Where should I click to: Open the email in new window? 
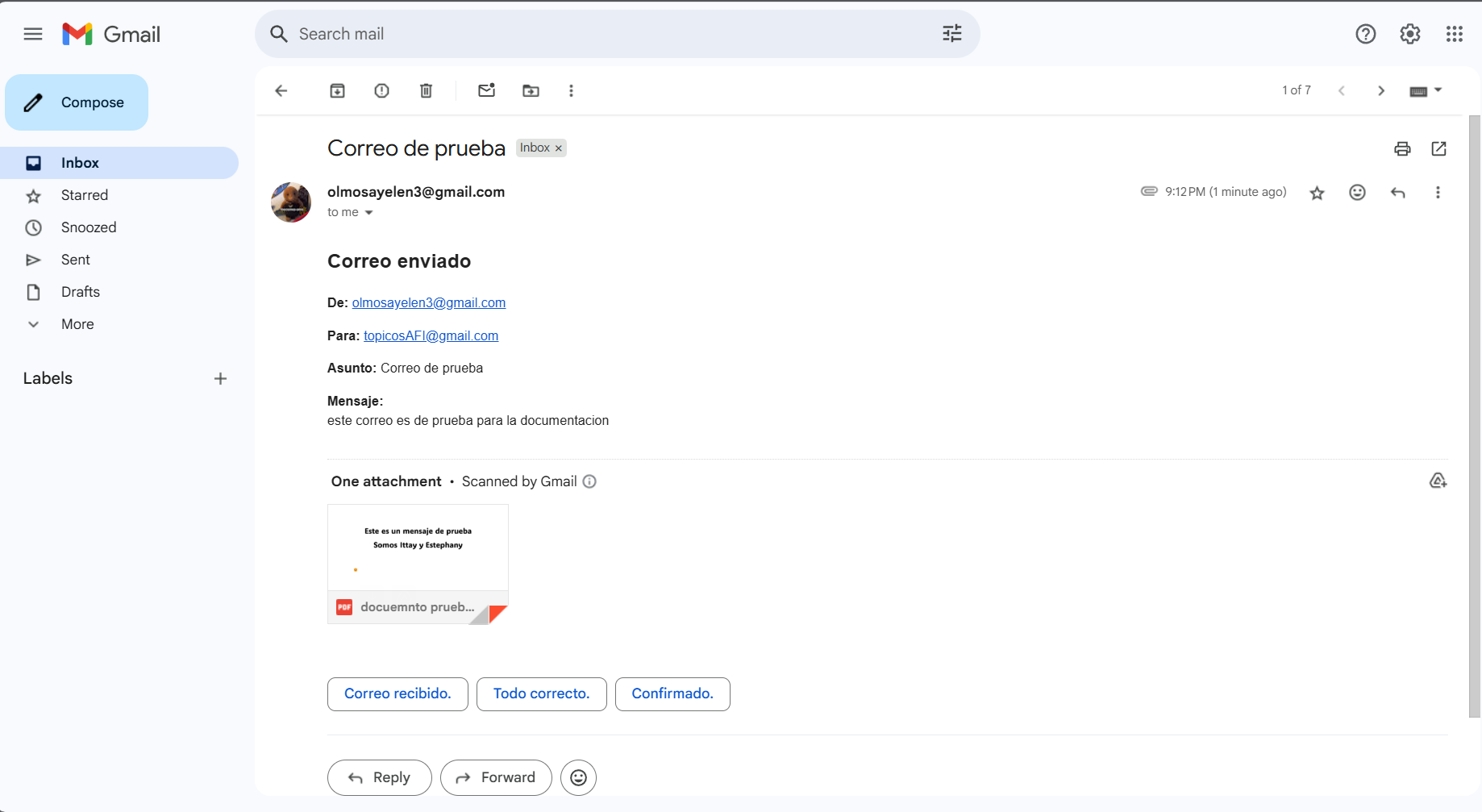(1439, 148)
